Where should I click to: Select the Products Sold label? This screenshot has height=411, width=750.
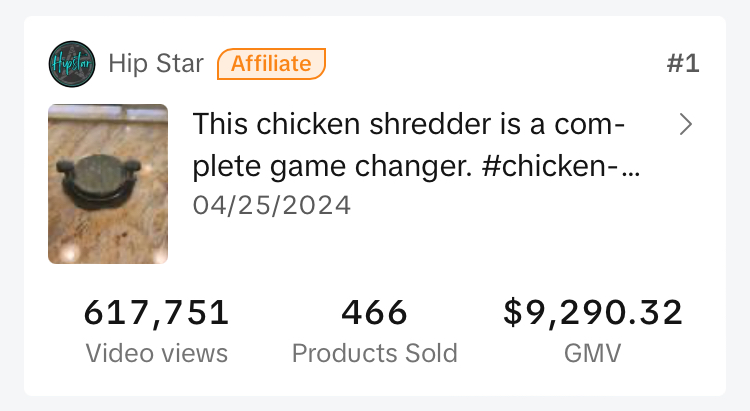pyautogui.click(x=375, y=353)
